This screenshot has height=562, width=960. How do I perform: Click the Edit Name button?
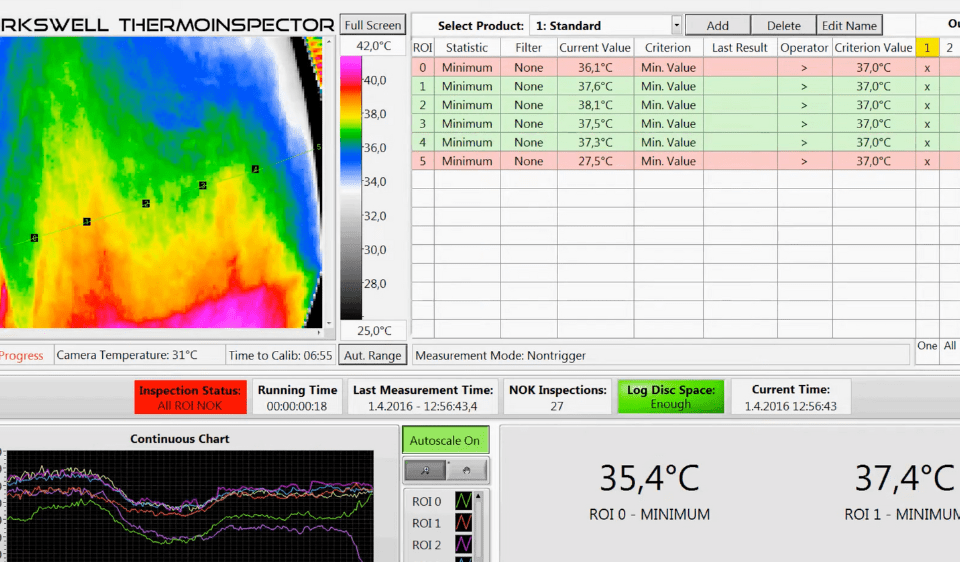point(849,26)
